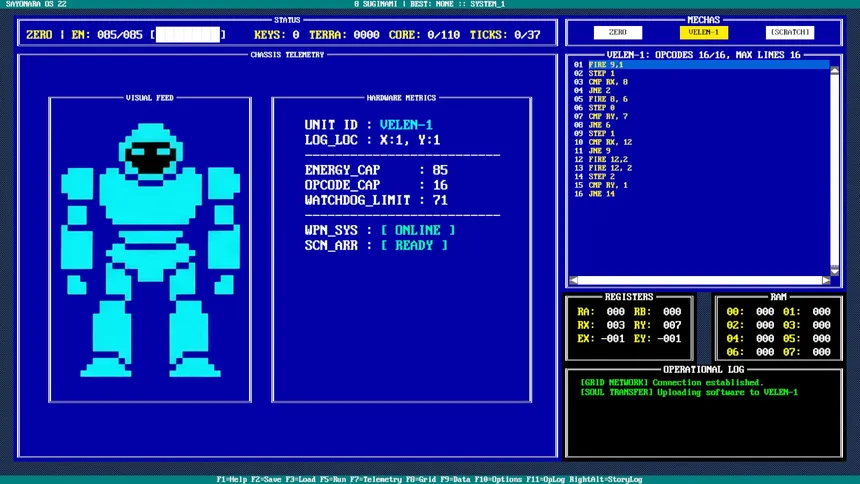
Task: Click the horizontal scroll right arrow
Action: coord(826,280)
